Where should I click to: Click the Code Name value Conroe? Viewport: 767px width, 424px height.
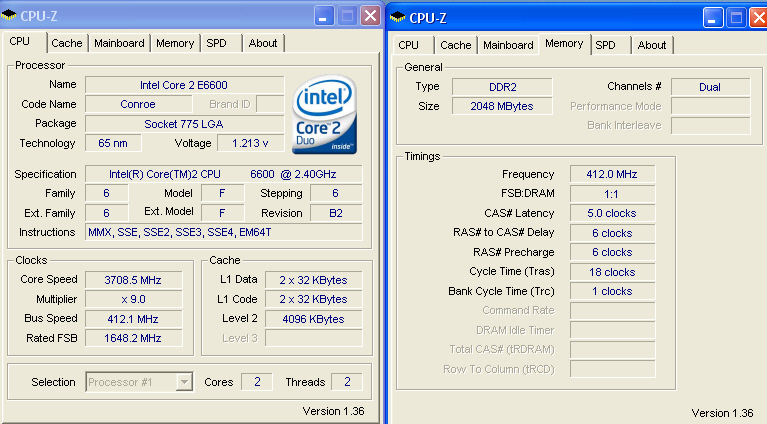coord(138,104)
